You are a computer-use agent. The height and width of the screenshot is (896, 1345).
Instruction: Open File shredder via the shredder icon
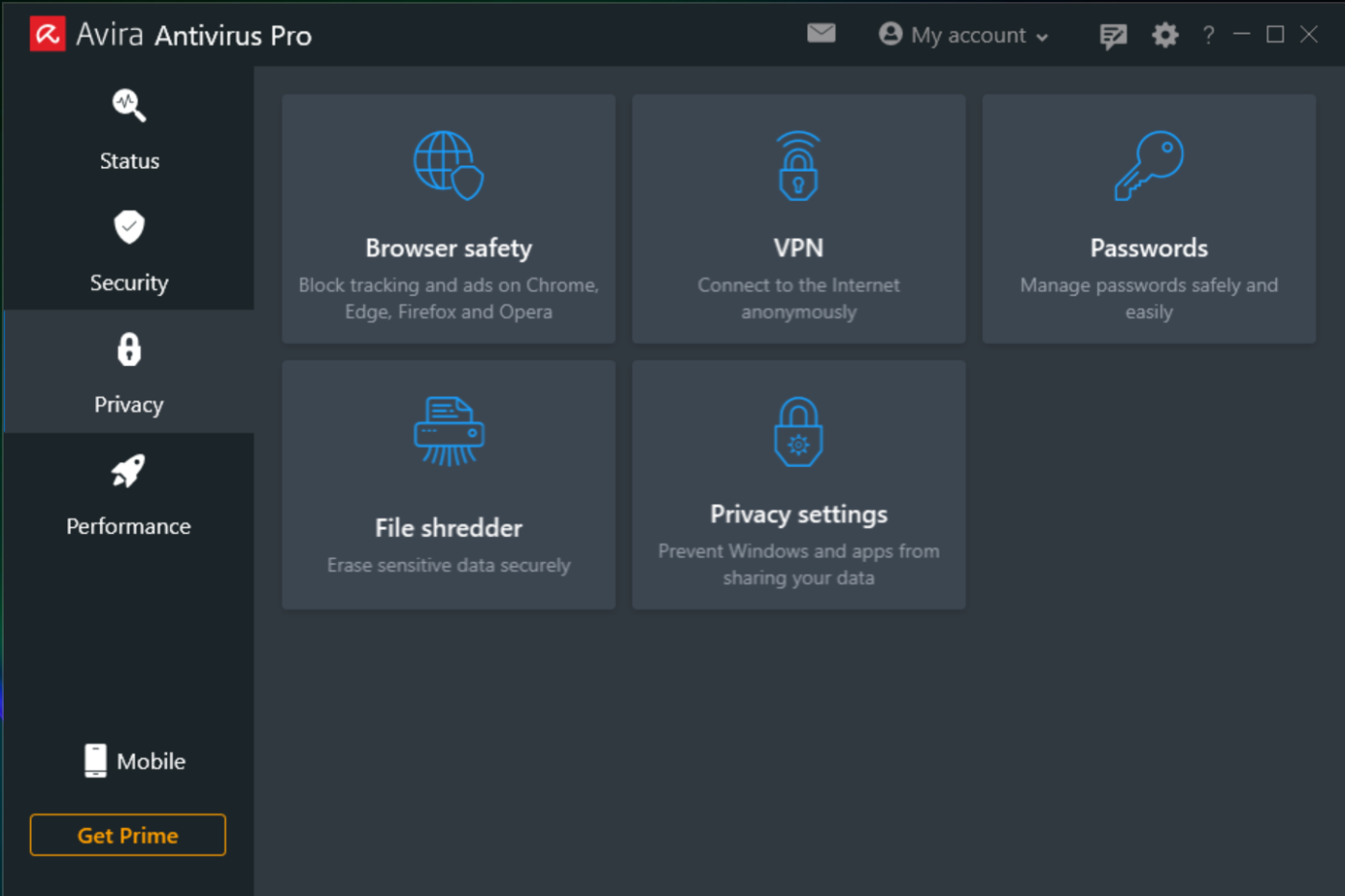pos(448,430)
